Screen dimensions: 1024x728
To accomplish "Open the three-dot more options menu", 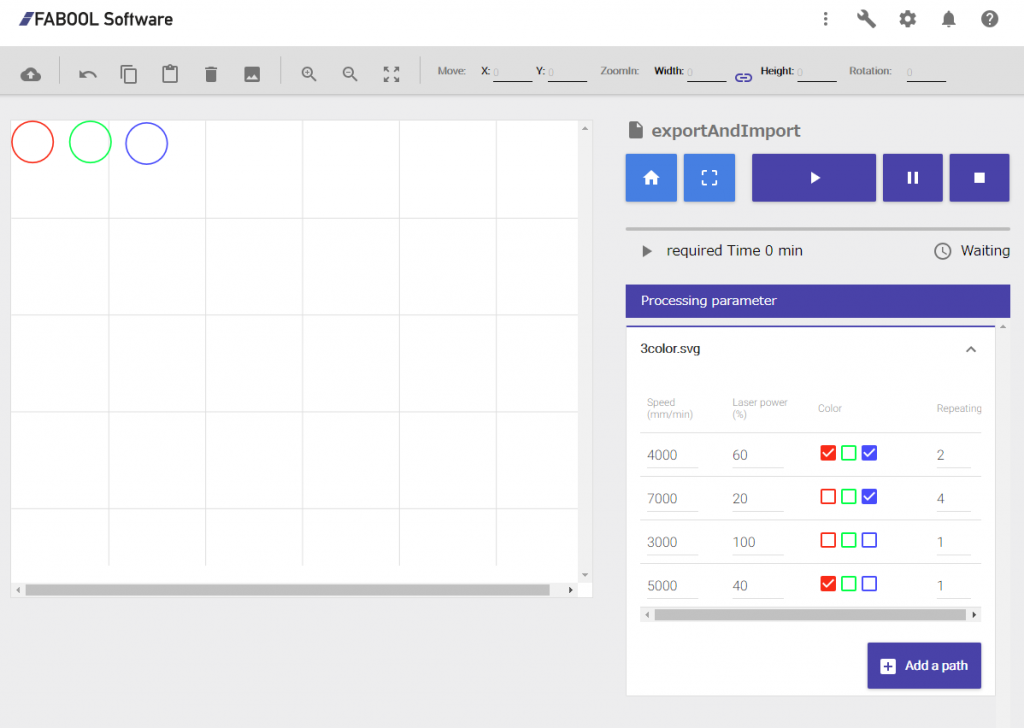I will click(x=825, y=19).
